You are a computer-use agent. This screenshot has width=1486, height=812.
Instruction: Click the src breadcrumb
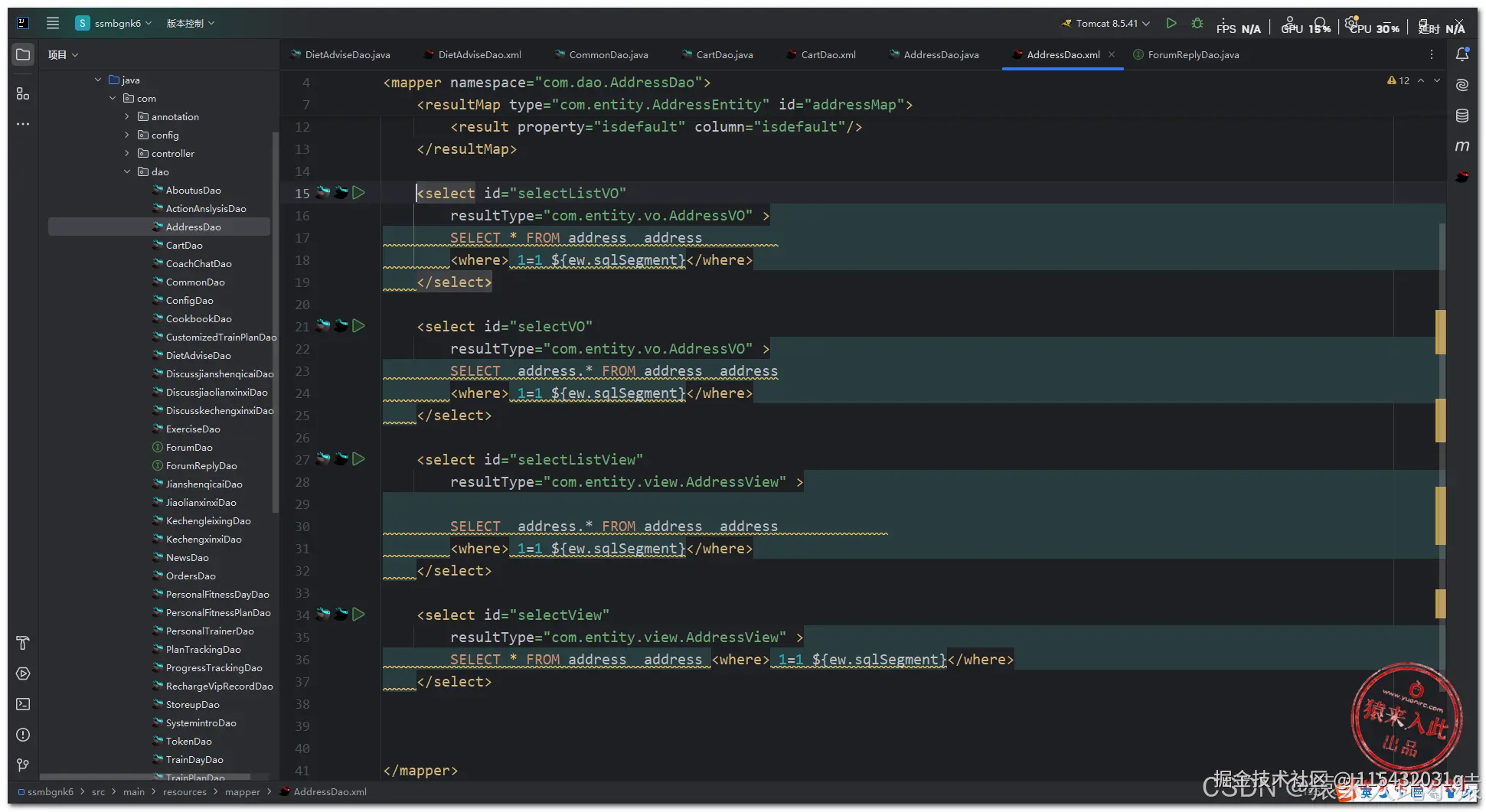tap(98, 792)
